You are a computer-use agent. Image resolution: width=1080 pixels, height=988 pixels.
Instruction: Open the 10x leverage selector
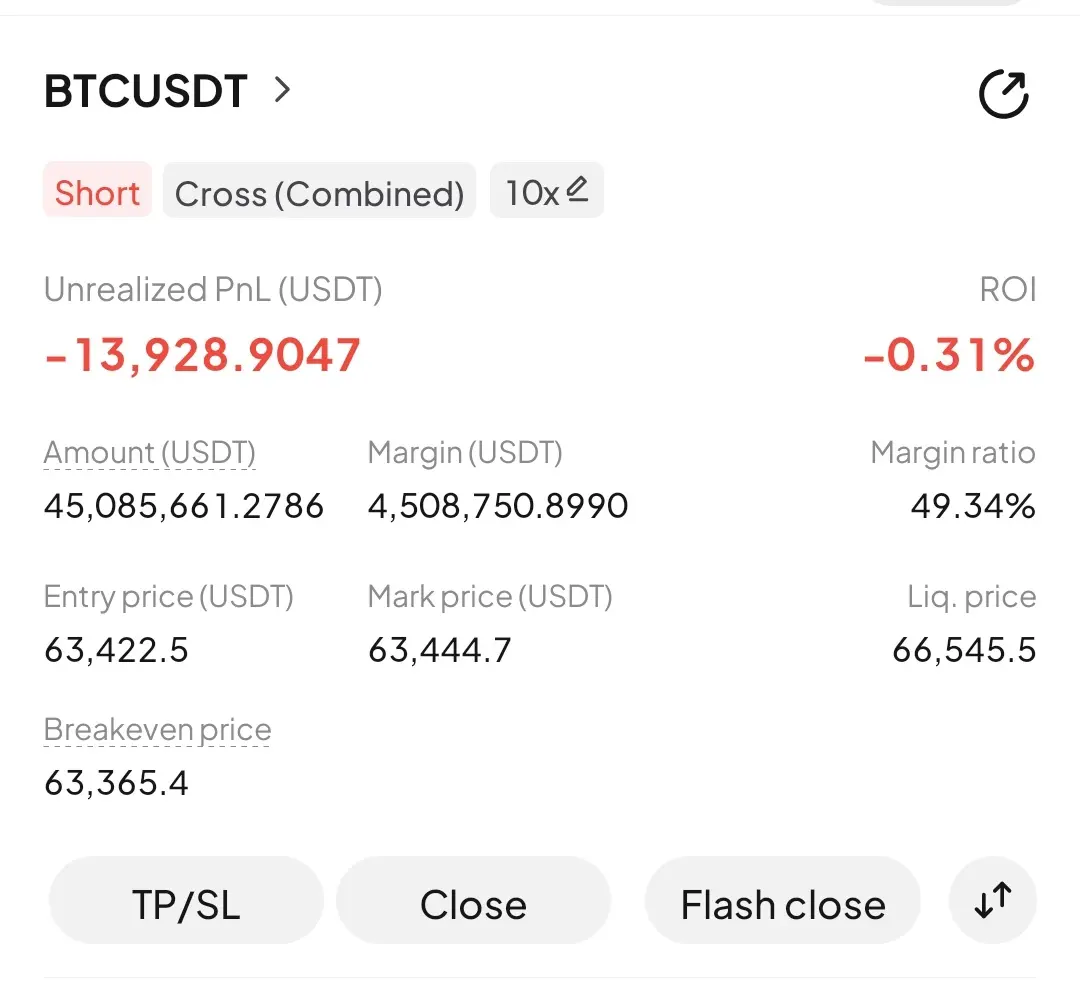point(547,190)
